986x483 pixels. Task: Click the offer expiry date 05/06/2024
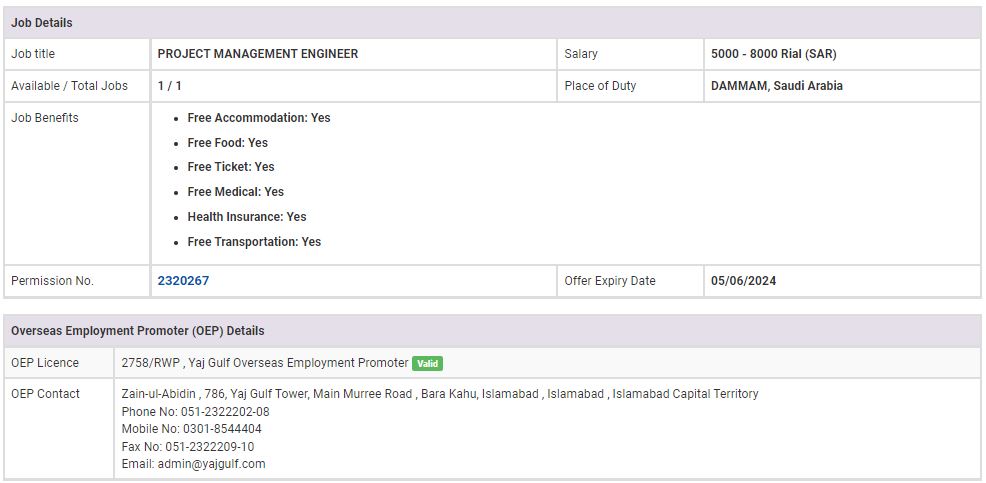click(x=743, y=281)
